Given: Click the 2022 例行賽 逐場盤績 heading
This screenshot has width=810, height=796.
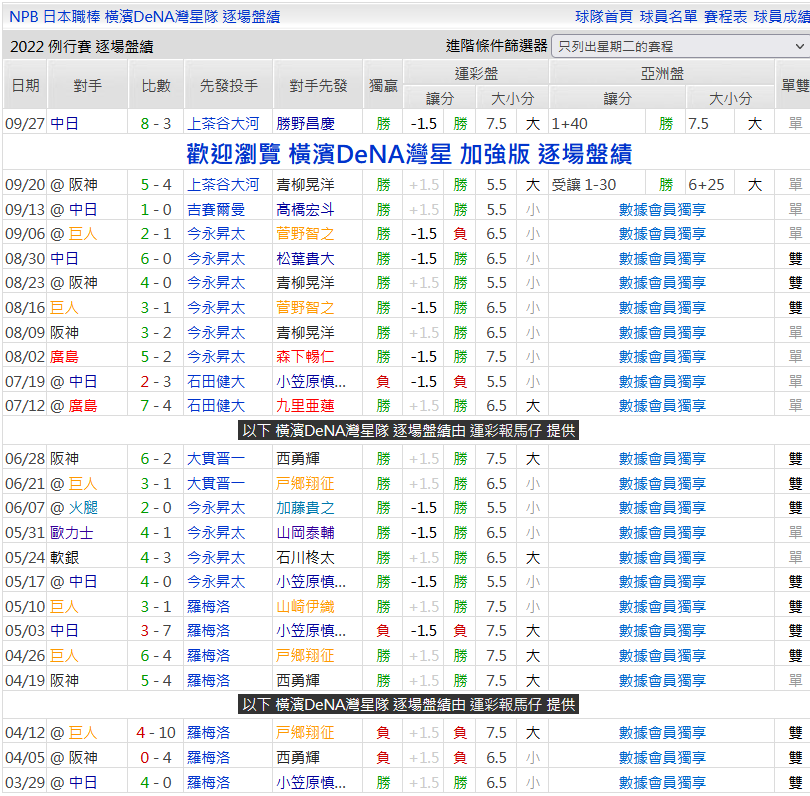Looking at the screenshot, I should click(x=82, y=47).
